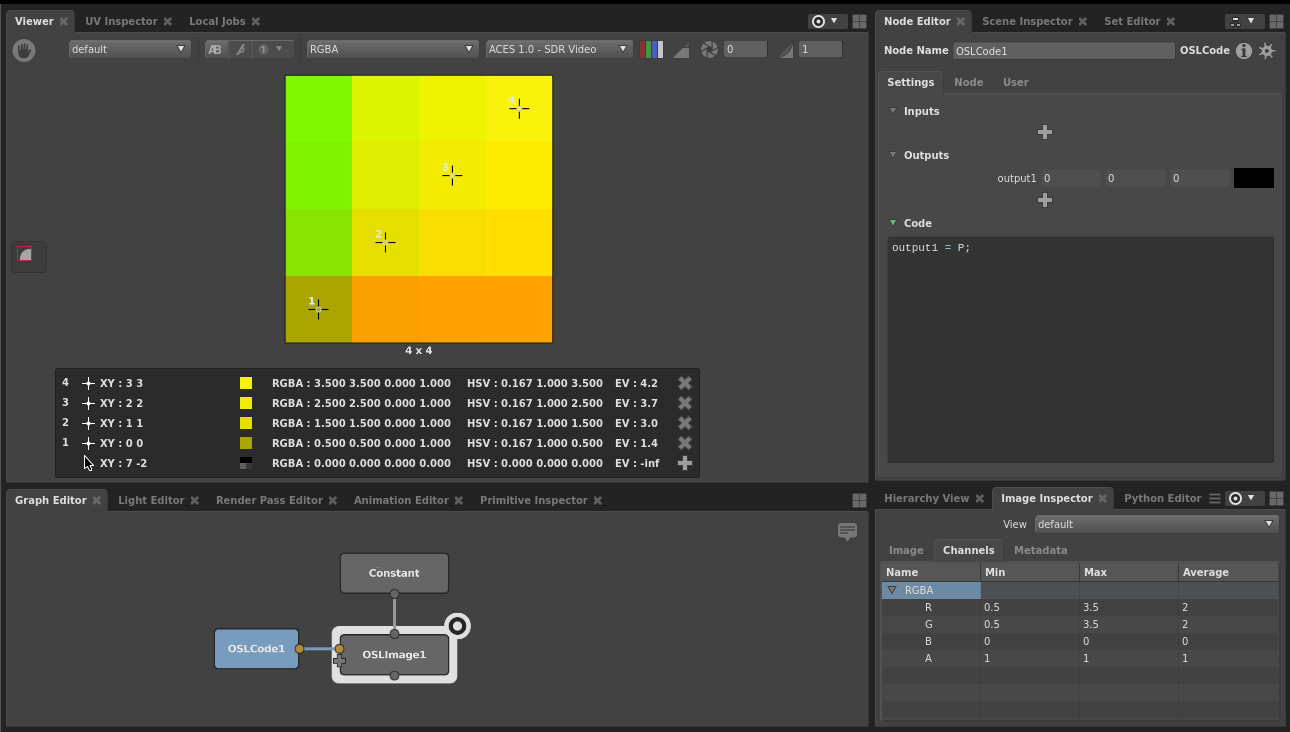Switch to the UV Inspector tab
The image size is (1290, 732).
click(121, 21)
